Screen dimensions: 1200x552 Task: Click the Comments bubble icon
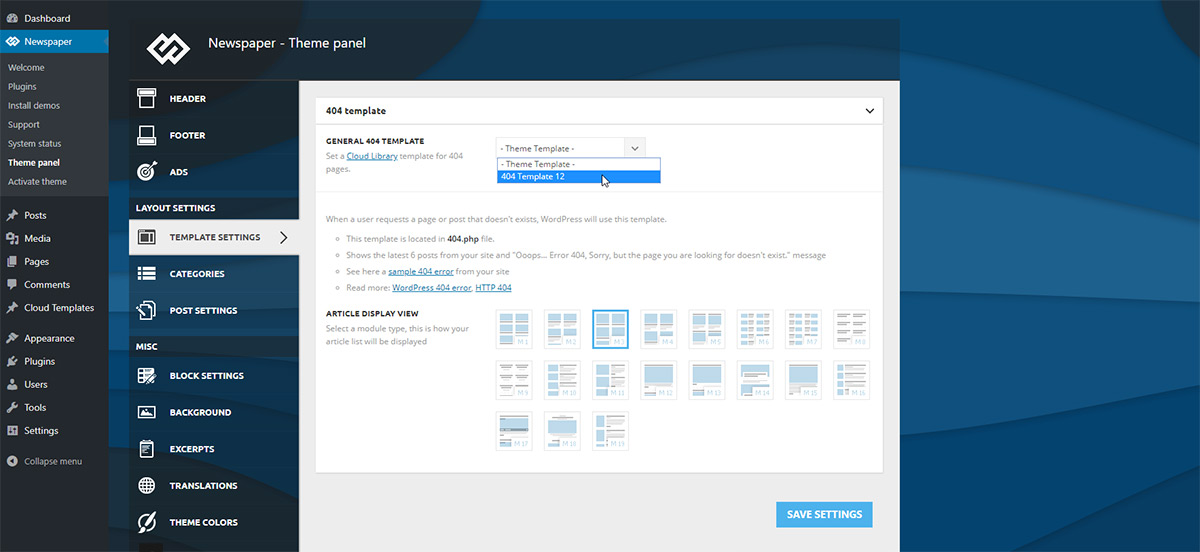tap(12, 285)
